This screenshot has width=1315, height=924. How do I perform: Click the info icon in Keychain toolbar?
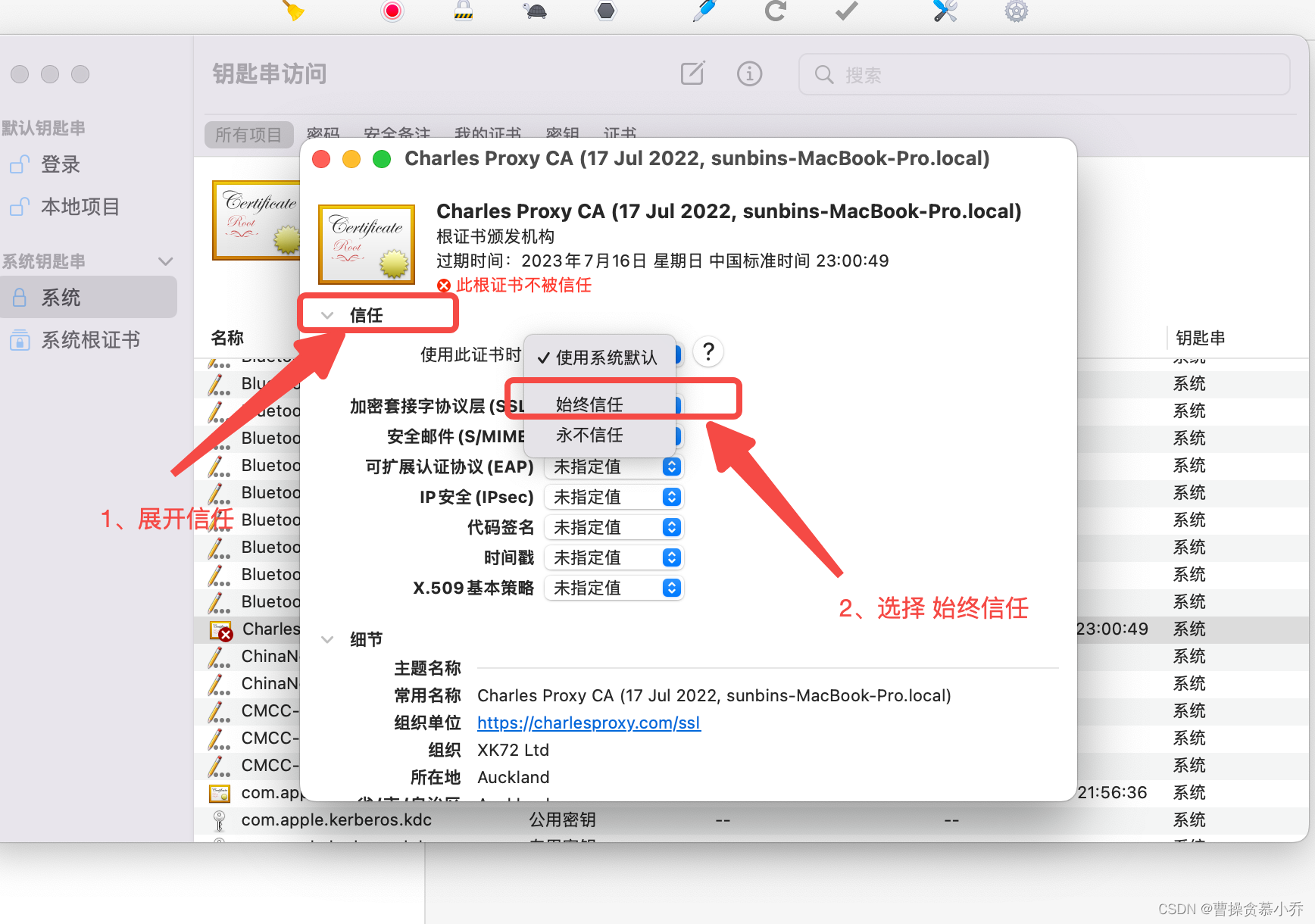750,73
